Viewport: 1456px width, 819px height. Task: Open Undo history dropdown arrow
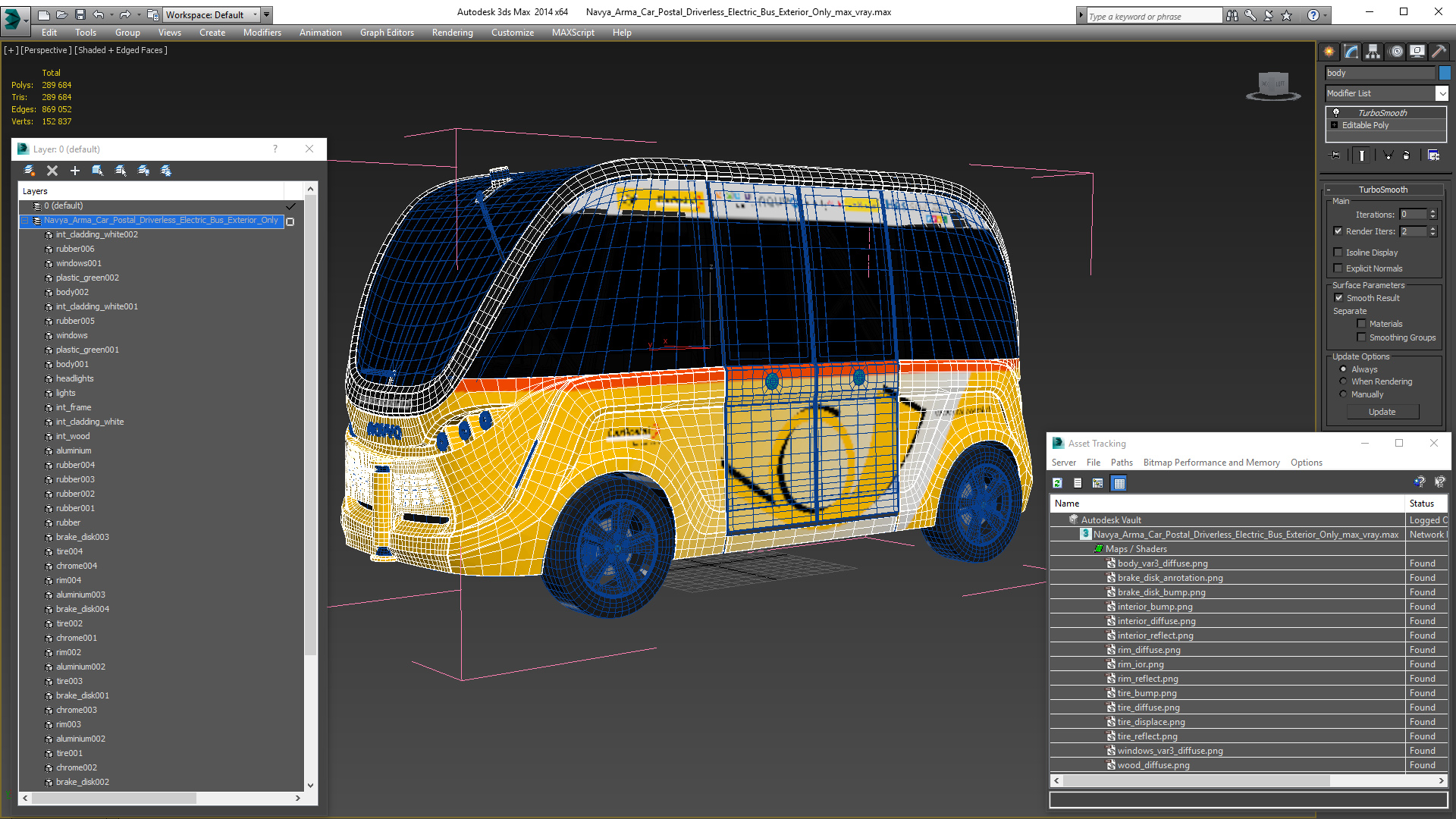[111, 14]
